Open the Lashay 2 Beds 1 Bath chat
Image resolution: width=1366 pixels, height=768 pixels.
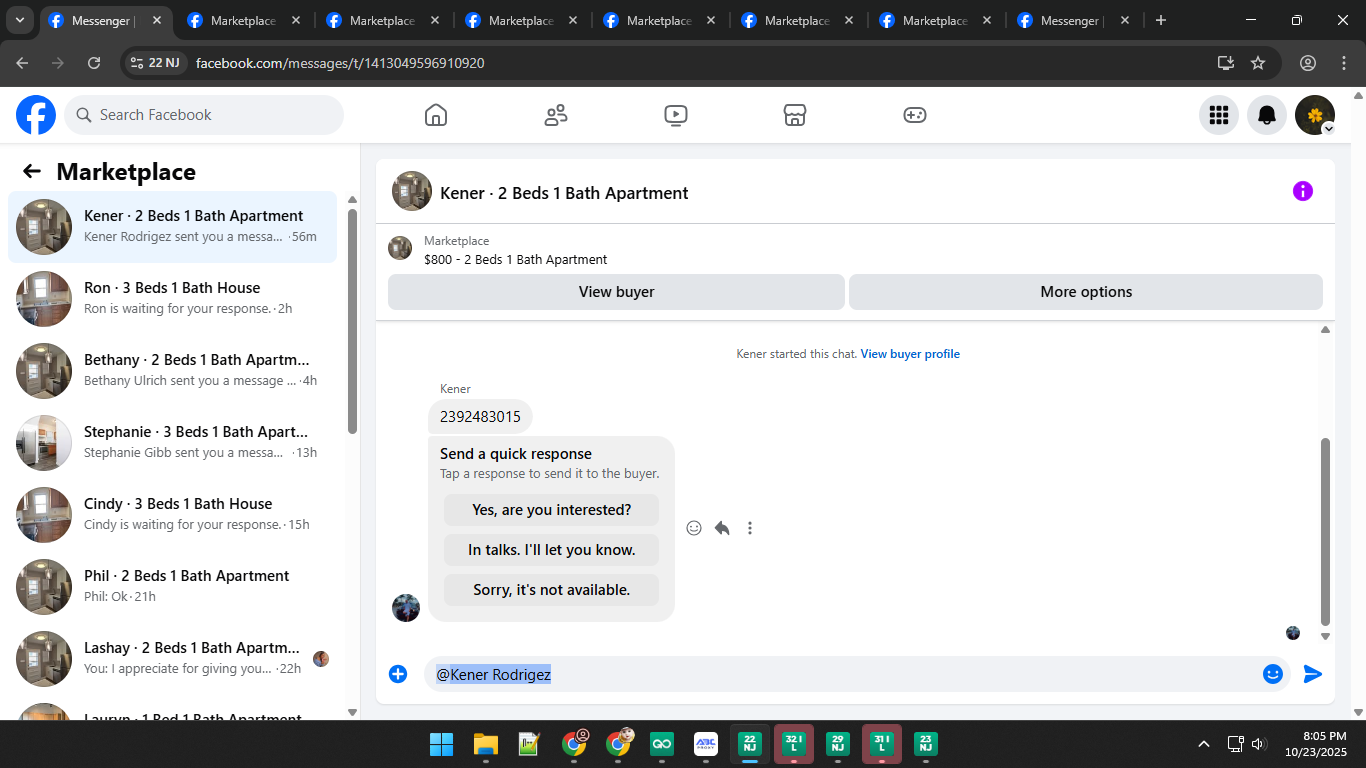pyautogui.click(x=172, y=659)
